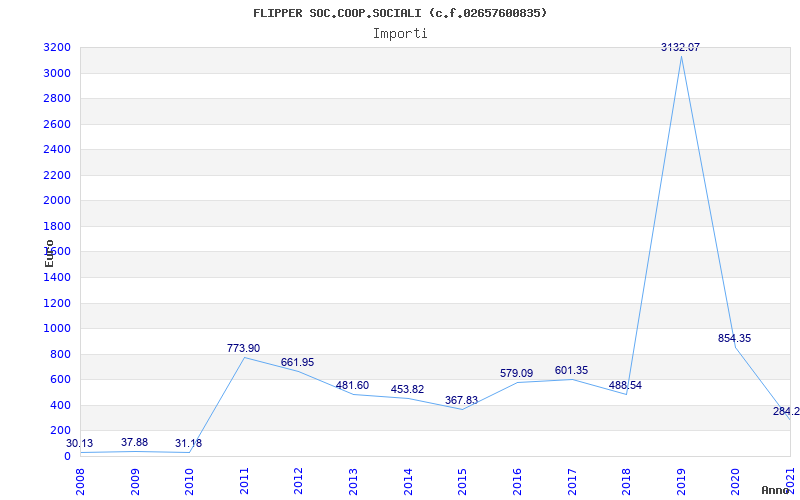Click the 579.09 label for 2016
Image resolution: width=800 pixels, height=500 pixels.
pyautogui.click(x=516, y=373)
